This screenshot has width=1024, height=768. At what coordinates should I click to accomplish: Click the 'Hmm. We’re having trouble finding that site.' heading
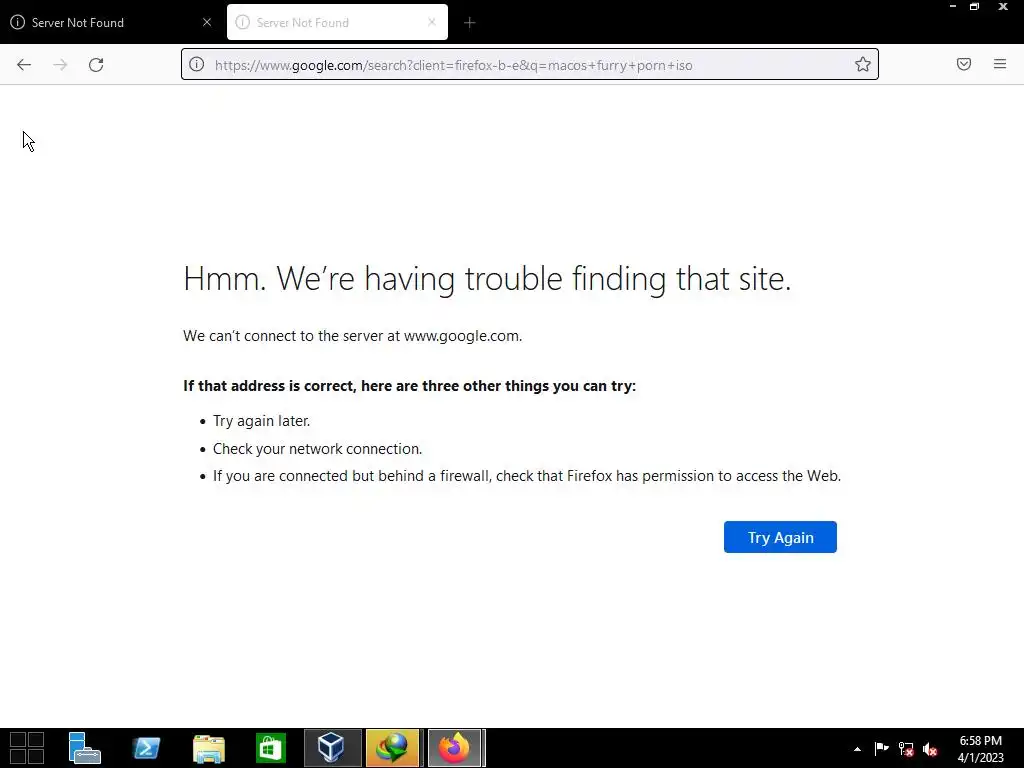[x=487, y=279]
